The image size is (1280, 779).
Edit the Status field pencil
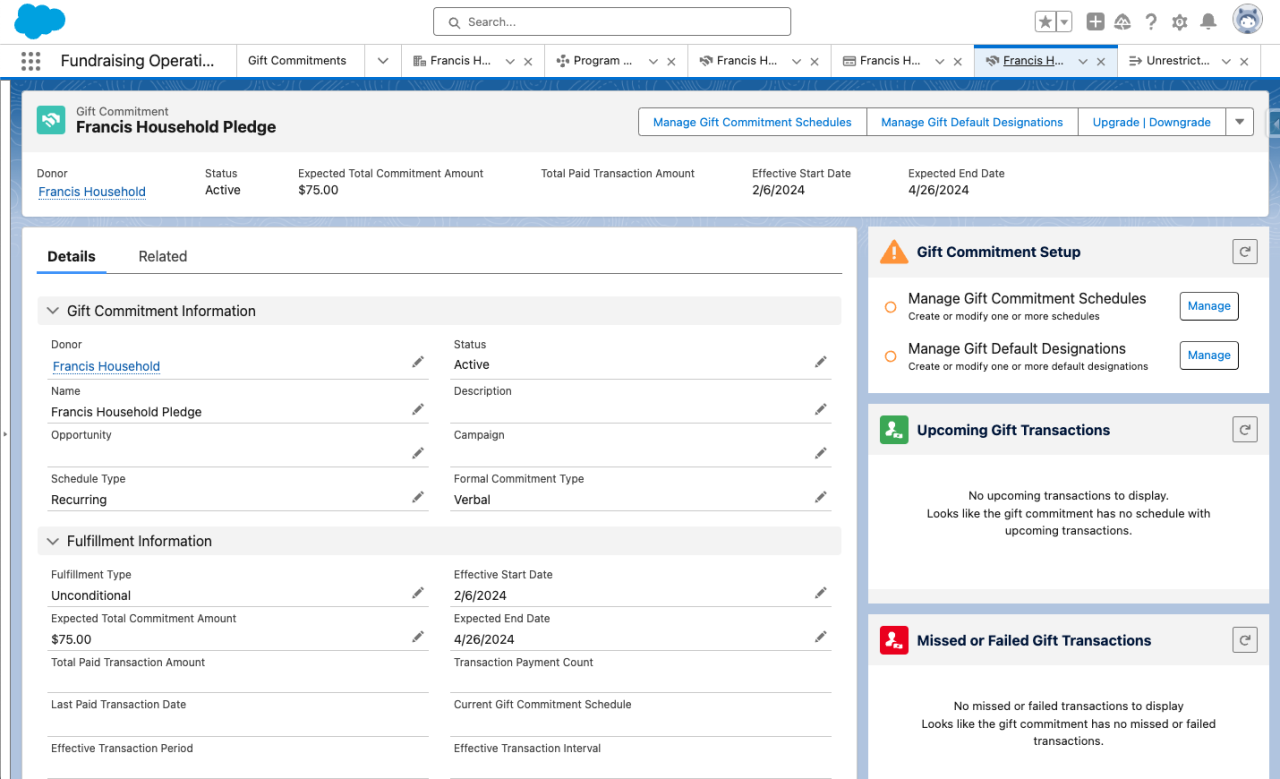pos(821,362)
